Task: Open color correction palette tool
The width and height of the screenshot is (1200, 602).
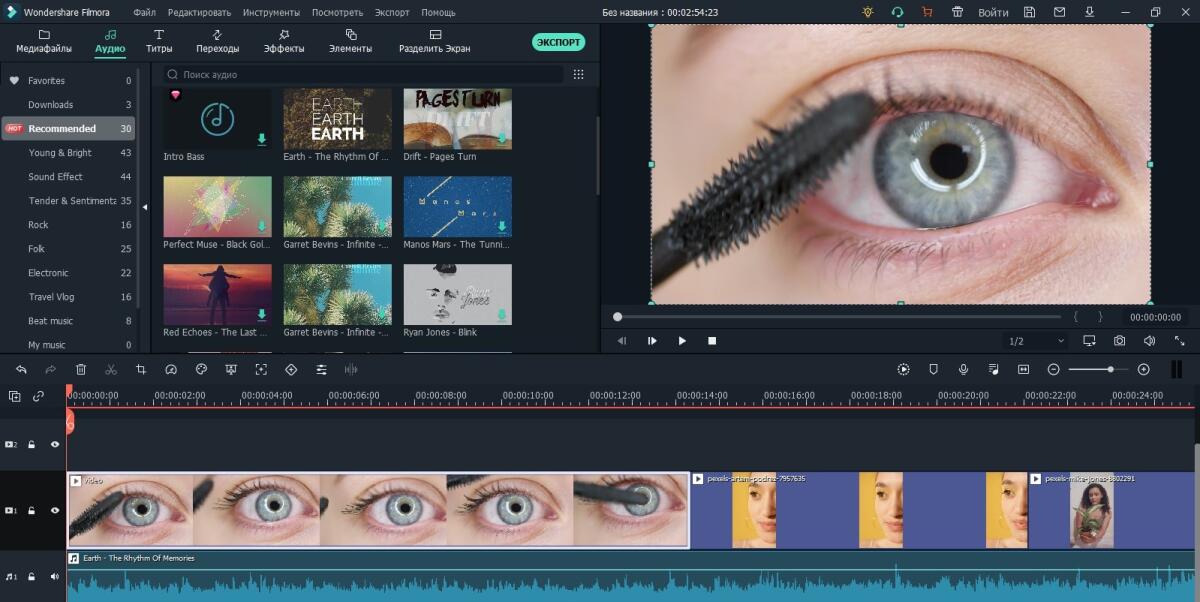Action: click(x=201, y=369)
